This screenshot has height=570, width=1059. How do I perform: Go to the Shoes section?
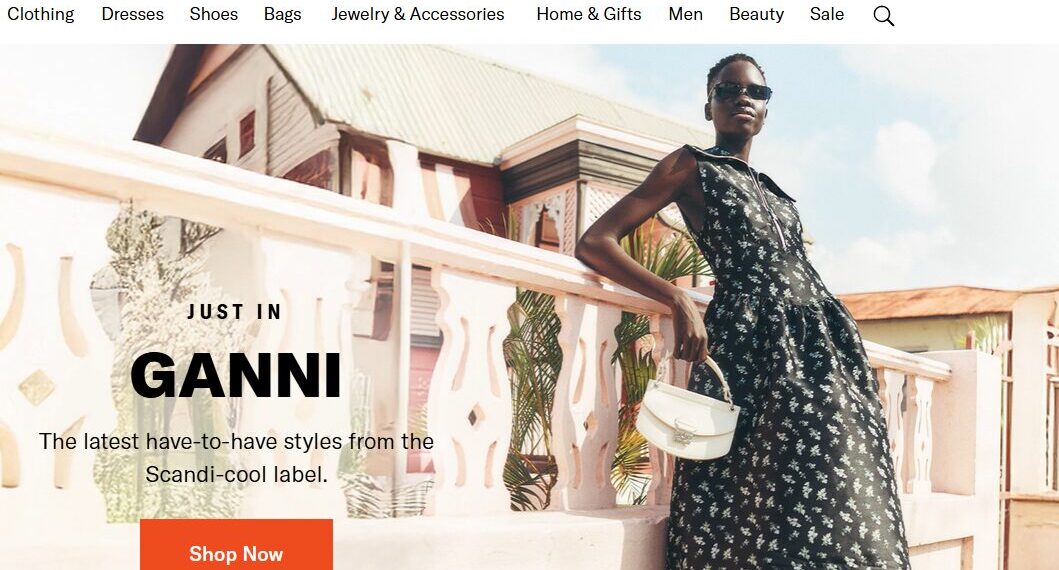tap(213, 14)
